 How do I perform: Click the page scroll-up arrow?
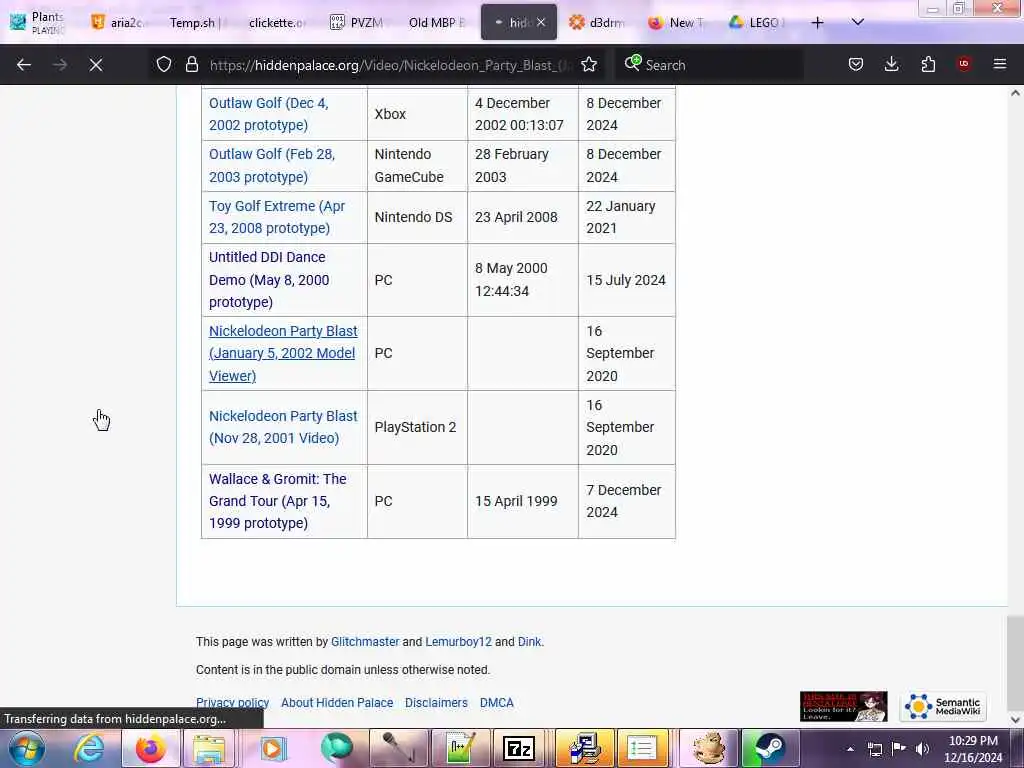(x=1015, y=93)
